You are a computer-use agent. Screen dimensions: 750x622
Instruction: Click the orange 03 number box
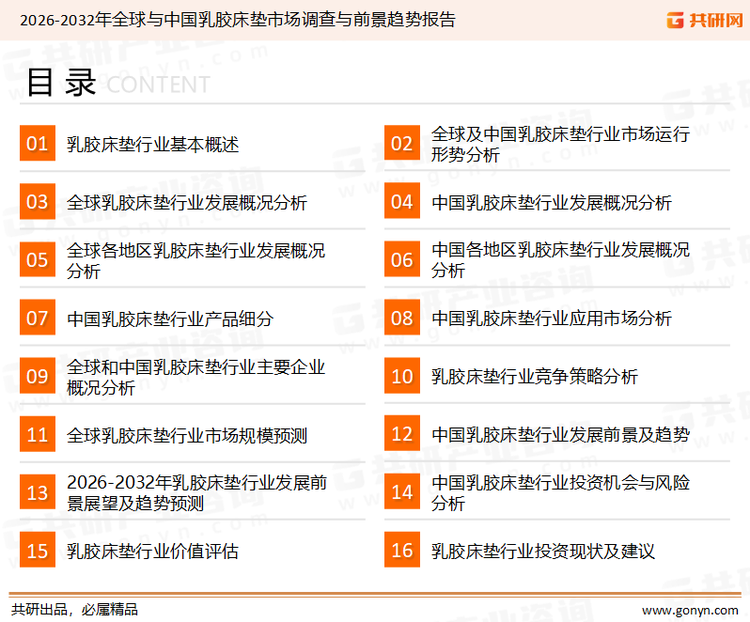[x=37, y=201]
